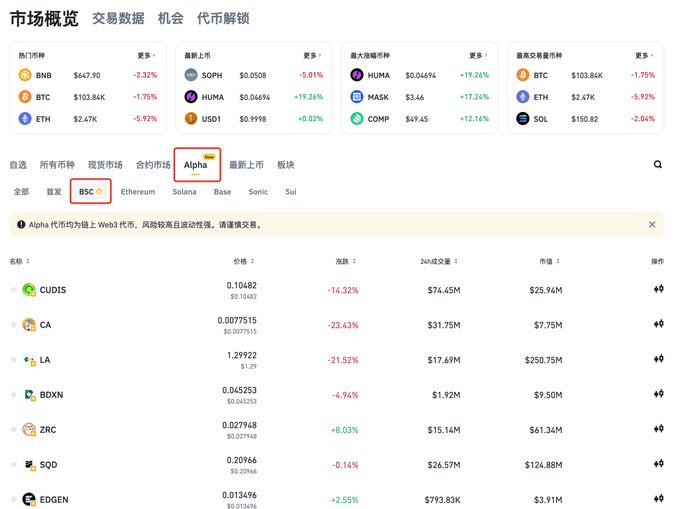
Task: Open the trade icon for CUDIS
Action: pyautogui.click(x=657, y=290)
